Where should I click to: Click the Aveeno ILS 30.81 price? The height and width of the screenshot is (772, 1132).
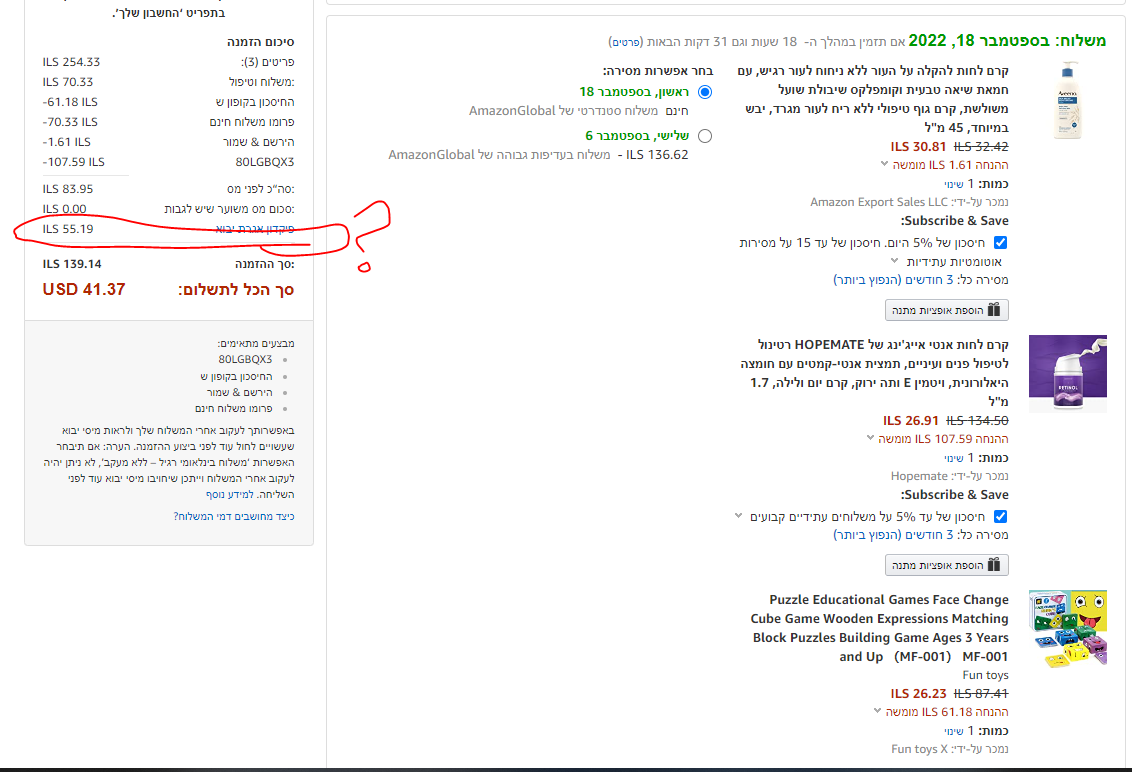tap(918, 147)
